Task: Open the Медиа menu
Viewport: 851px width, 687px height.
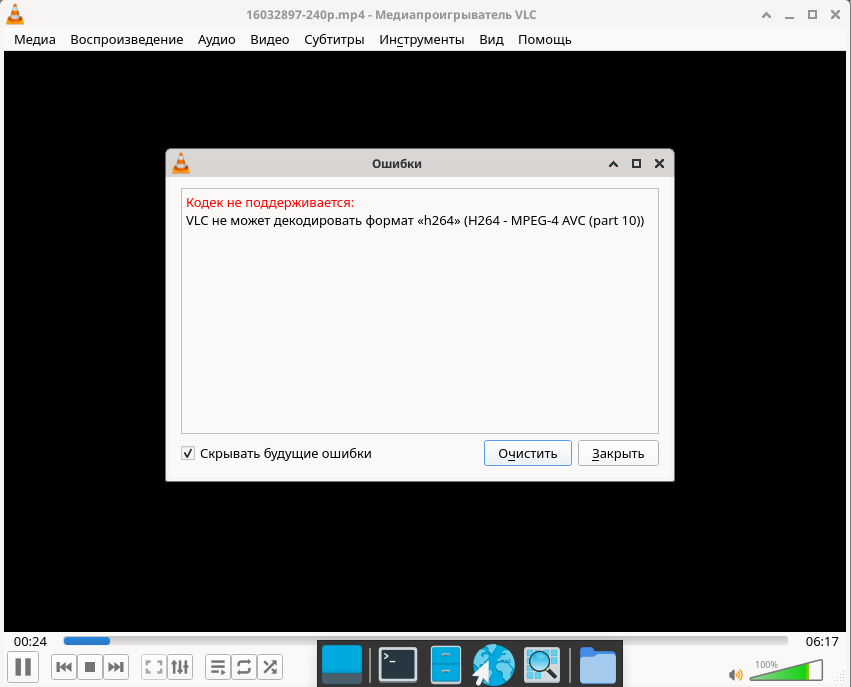Action: pyautogui.click(x=35, y=40)
